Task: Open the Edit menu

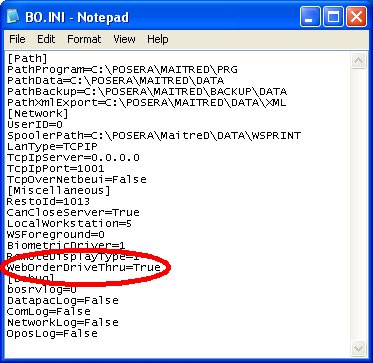Action: coord(46,39)
